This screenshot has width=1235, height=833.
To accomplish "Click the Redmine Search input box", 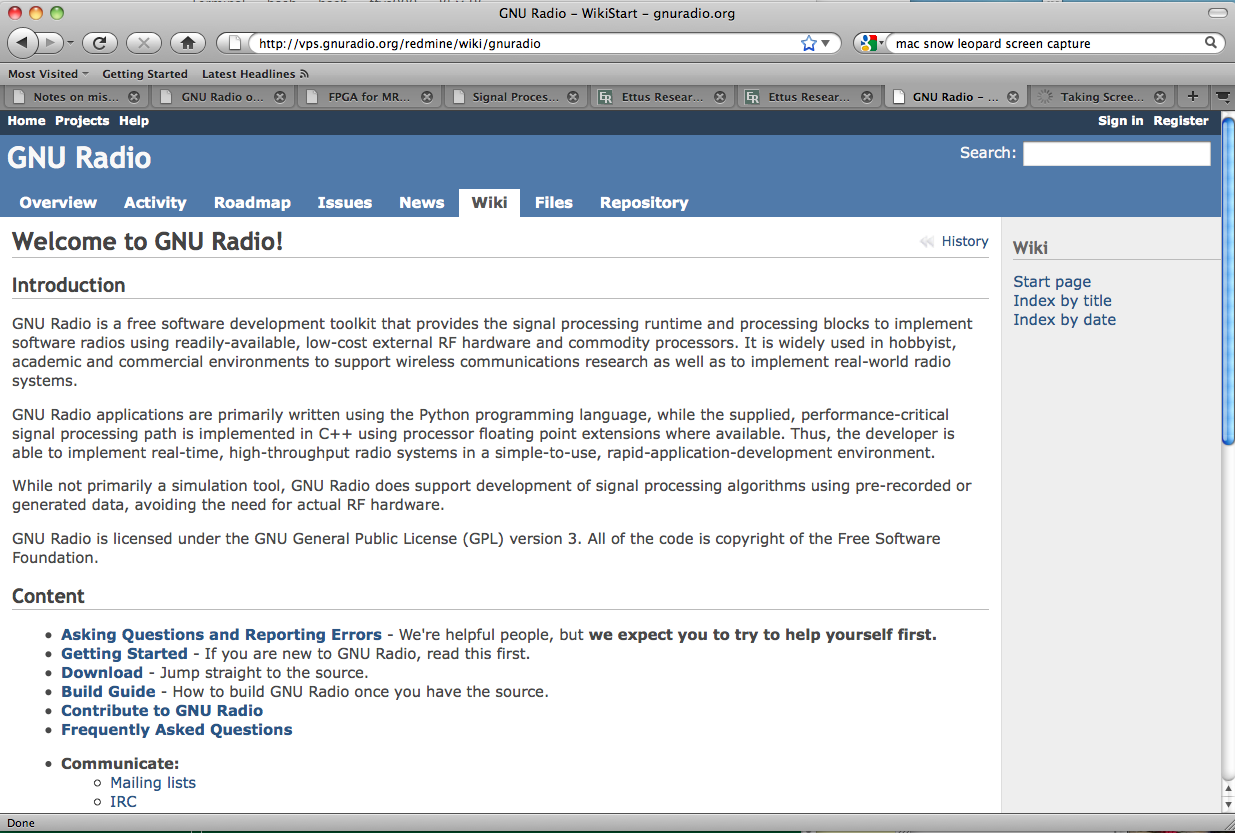I will (1116, 154).
